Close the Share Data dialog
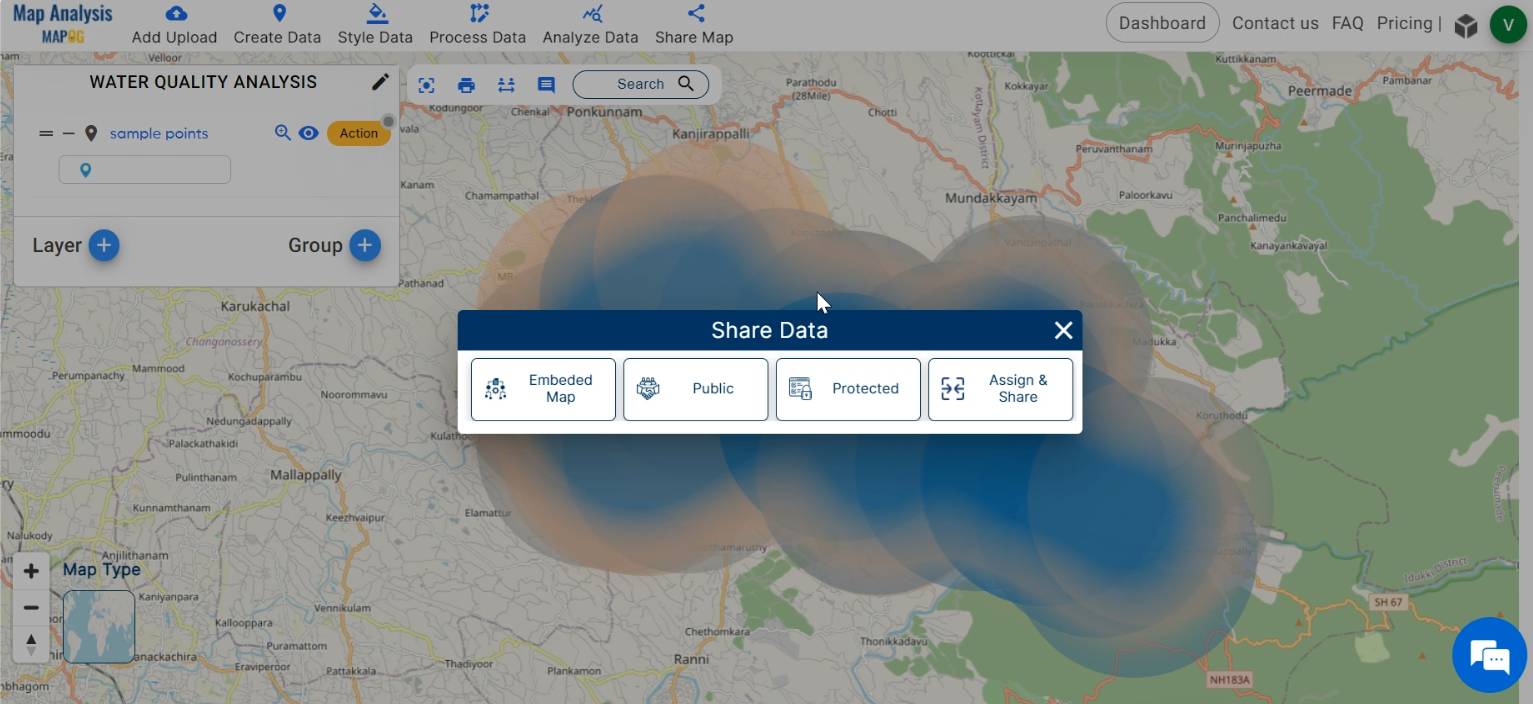 click(1063, 330)
